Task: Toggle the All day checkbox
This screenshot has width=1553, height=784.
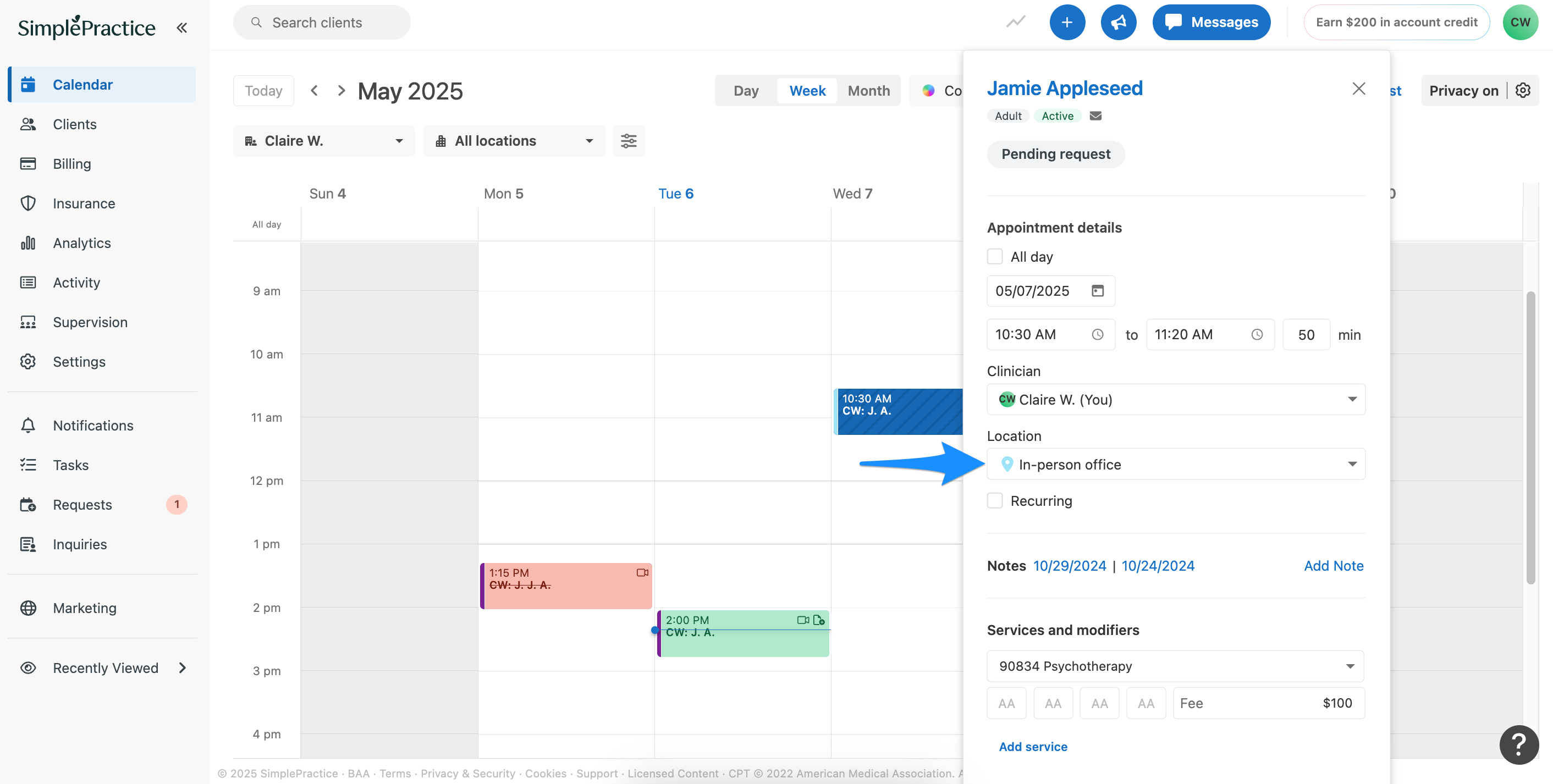Action: tap(995, 256)
